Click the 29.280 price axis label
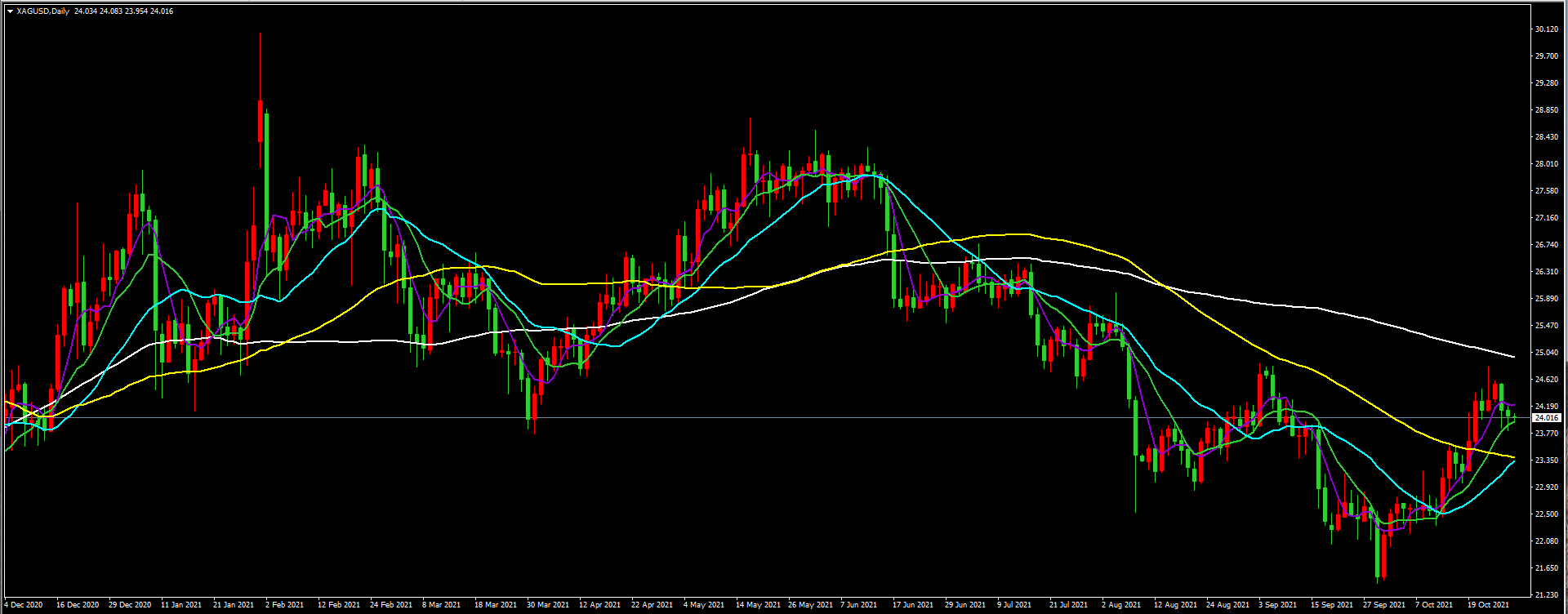Screen dimensions: 1568x614 (1545, 83)
